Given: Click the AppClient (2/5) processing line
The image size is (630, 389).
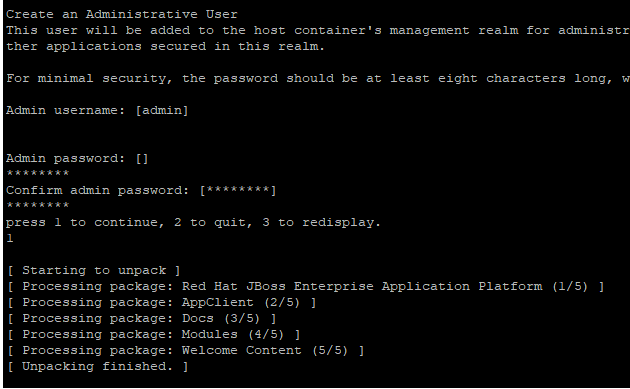Looking at the screenshot, I should point(162,303).
